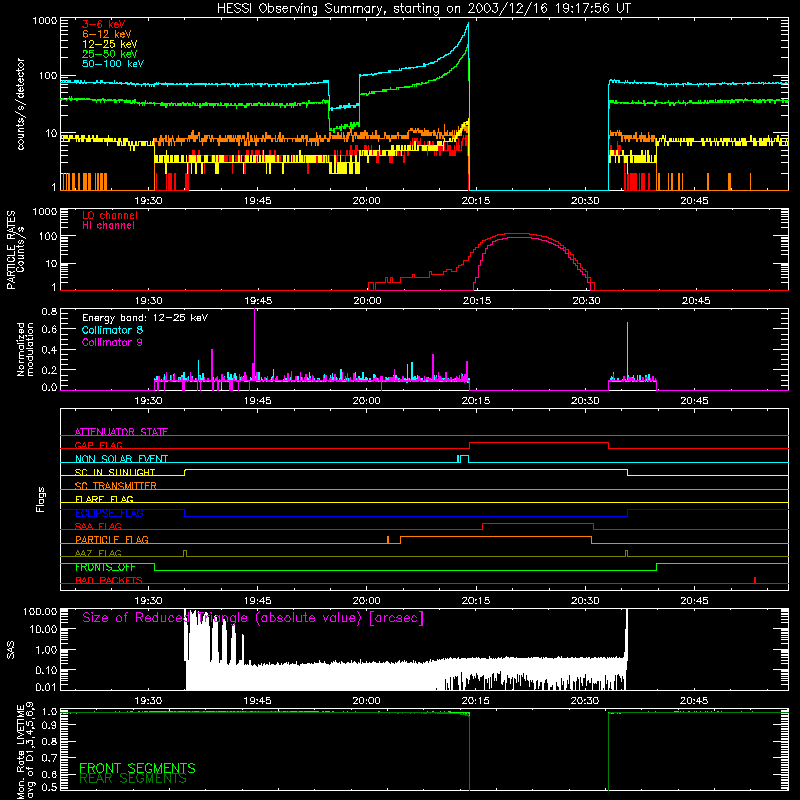Image resolution: width=800 pixels, height=800 pixels.
Task: Click the 'counts/s/detector' y-axis label
Action: click(20, 104)
